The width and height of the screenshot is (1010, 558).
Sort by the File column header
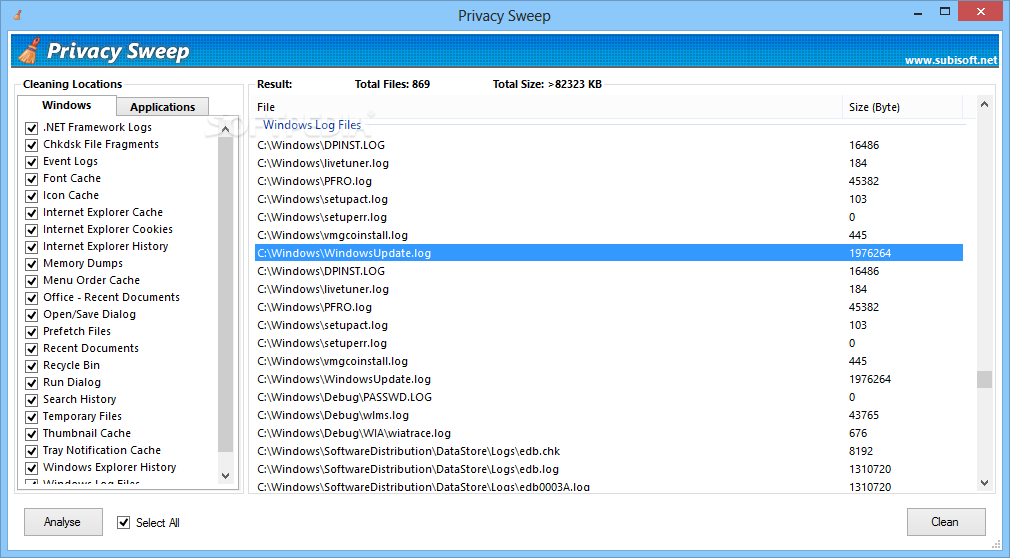coord(548,107)
